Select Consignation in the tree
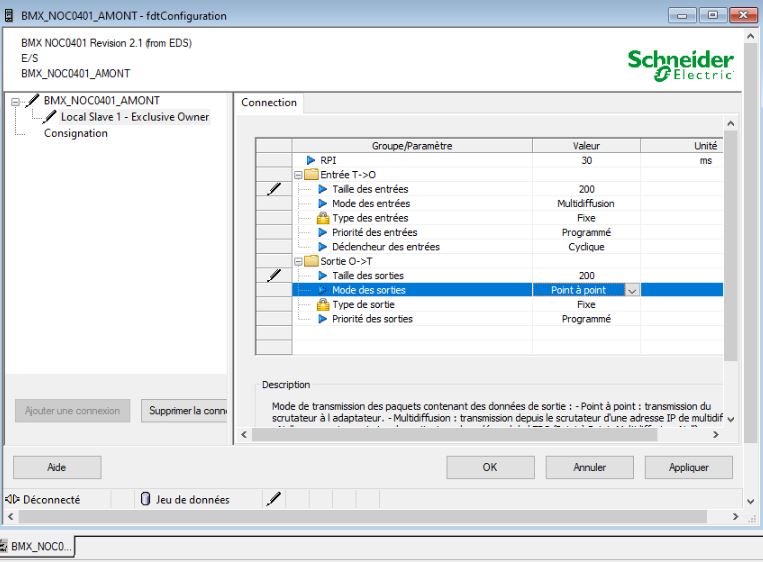763x562 pixels. [75, 133]
